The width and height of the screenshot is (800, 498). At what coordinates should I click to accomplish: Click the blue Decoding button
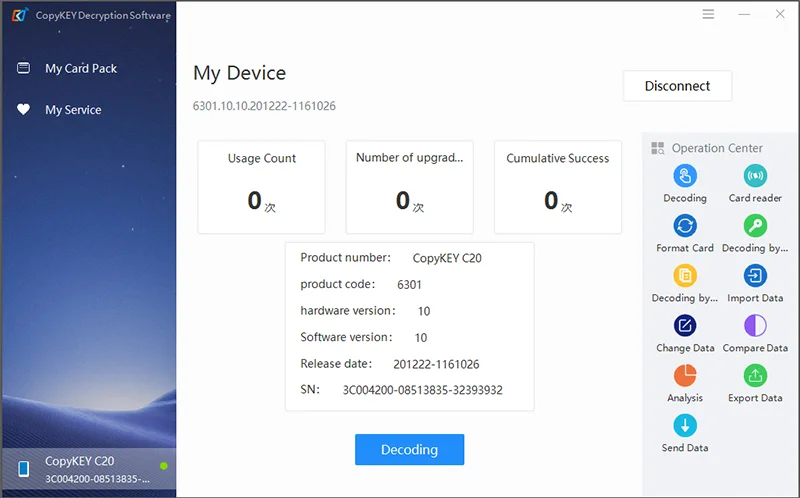click(x=409, y=450)
